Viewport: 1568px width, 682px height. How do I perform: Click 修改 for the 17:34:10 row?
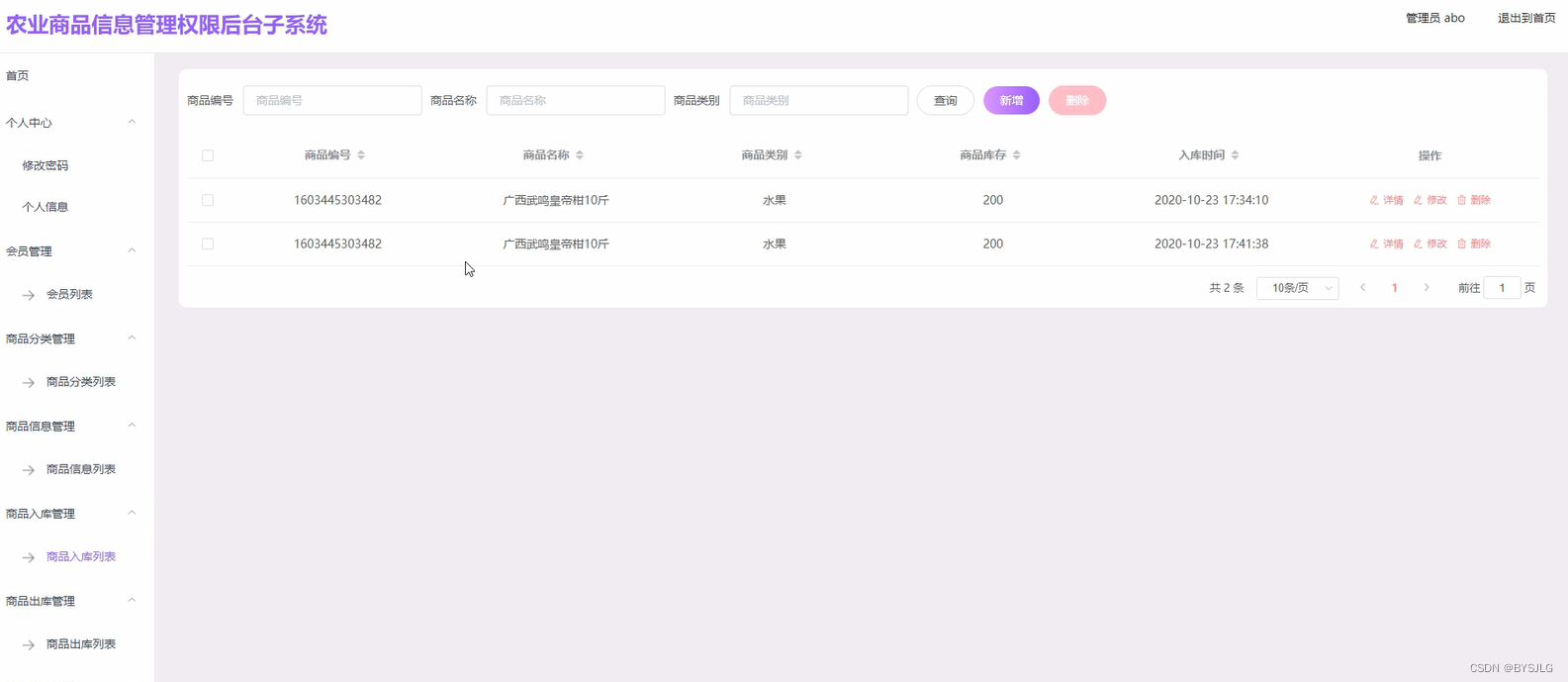click(1430, 200)
